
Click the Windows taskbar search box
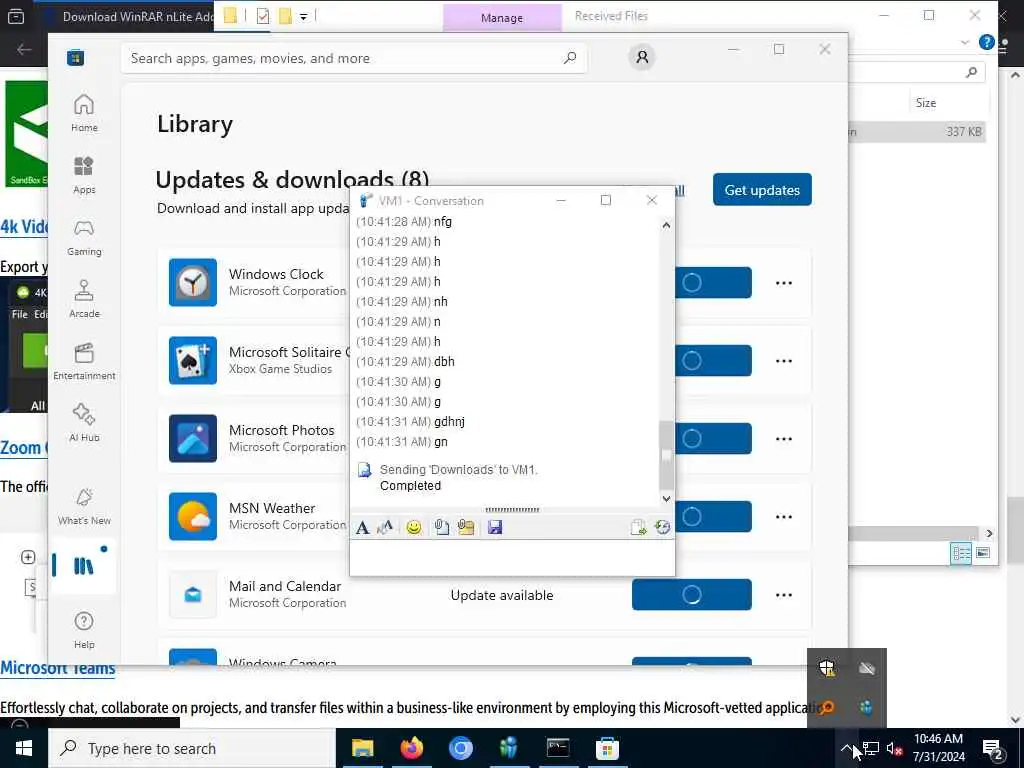(192, 748)
